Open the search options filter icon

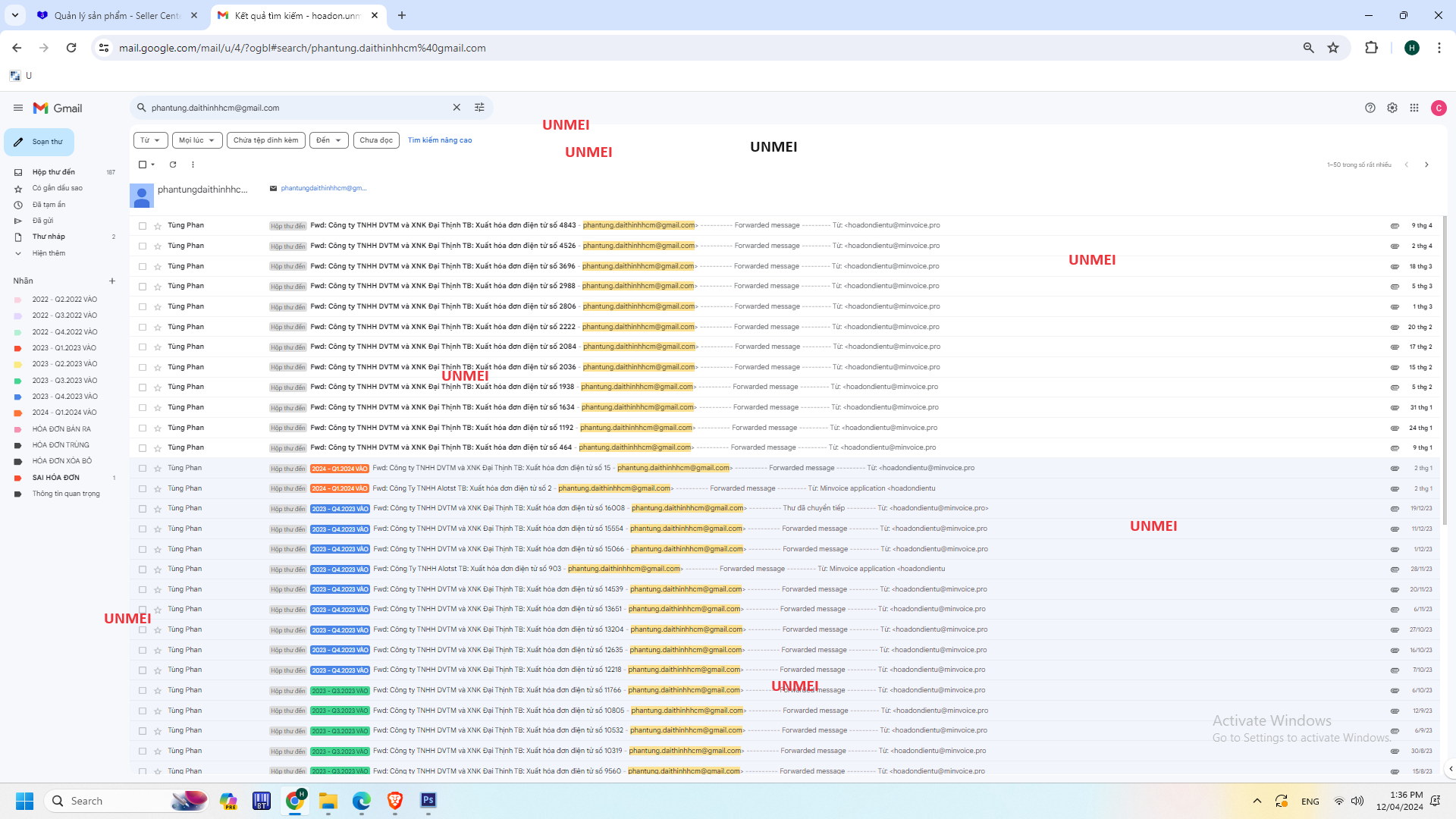(479, 108)
